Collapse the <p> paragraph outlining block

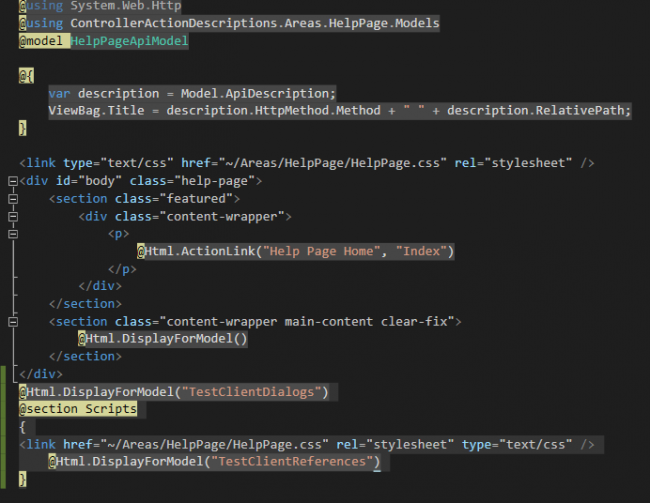13,234
